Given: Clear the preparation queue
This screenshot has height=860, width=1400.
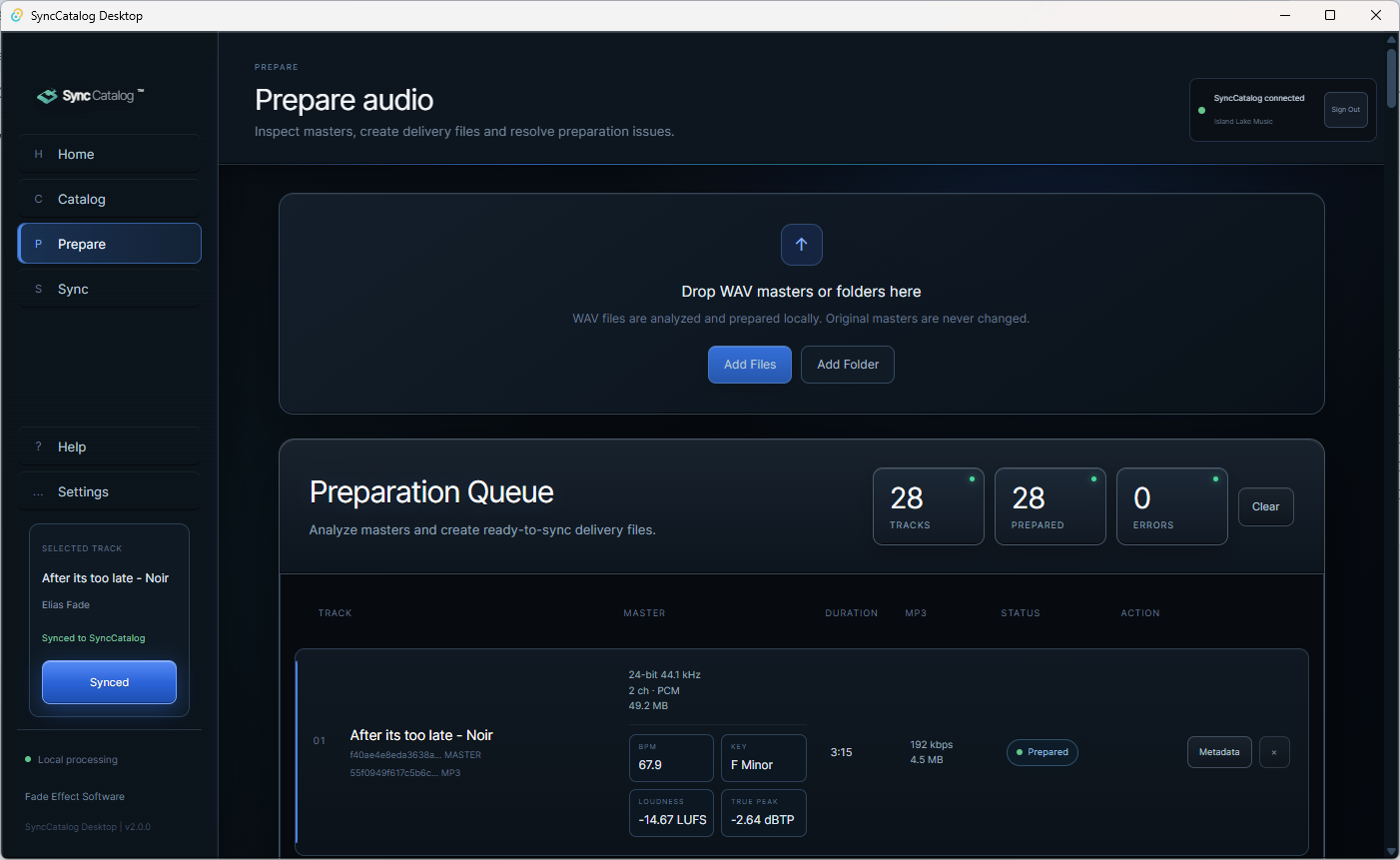Looking at the screenshot, I should coord(1265,506).
